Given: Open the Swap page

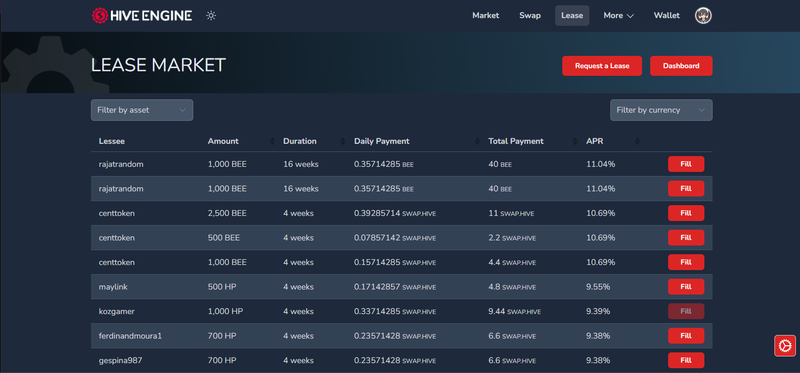Looking at the screenshot, I should [530, 16].
